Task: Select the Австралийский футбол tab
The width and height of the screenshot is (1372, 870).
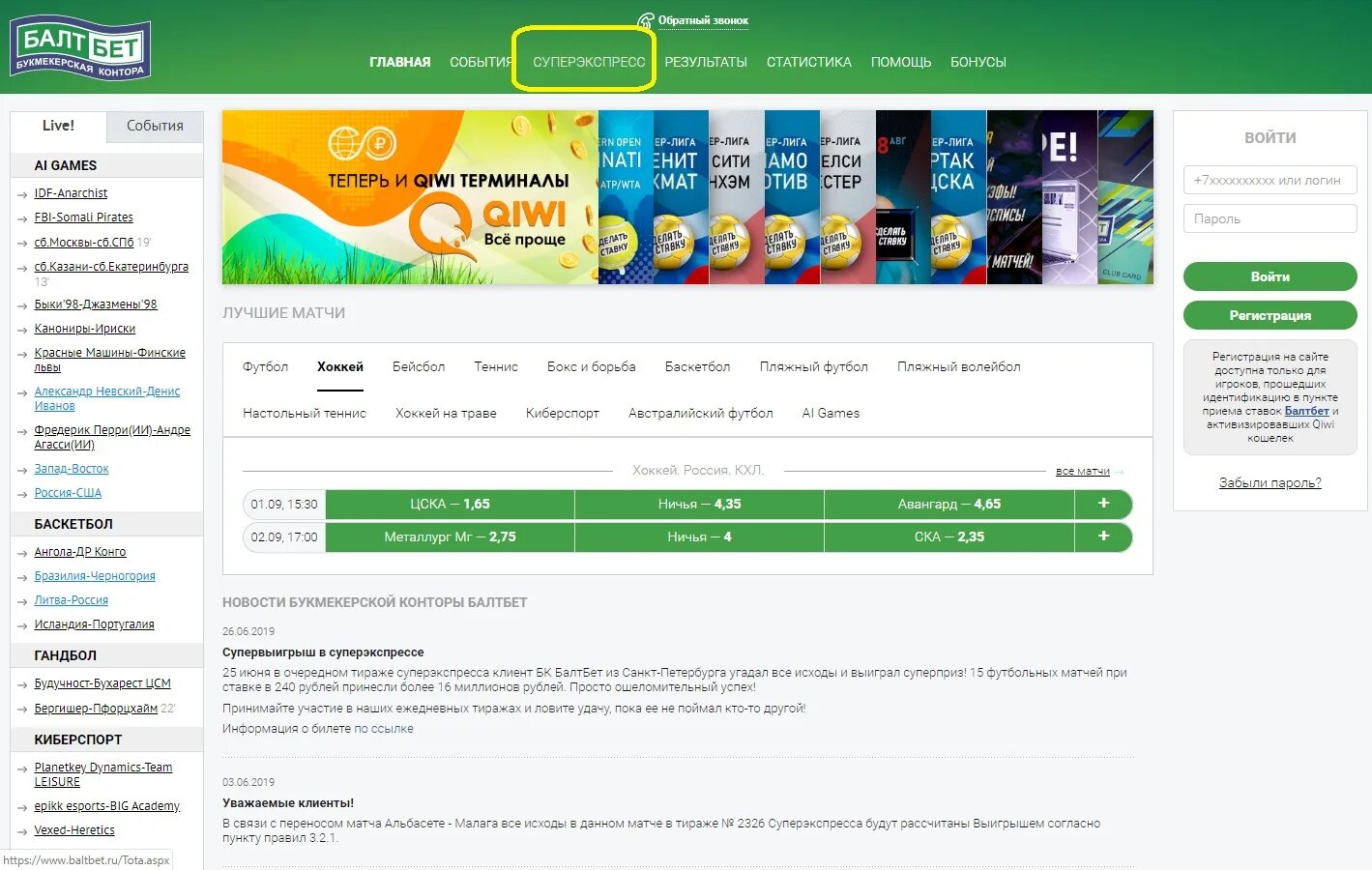Action: pyautogui.click(x=701, y=413)
